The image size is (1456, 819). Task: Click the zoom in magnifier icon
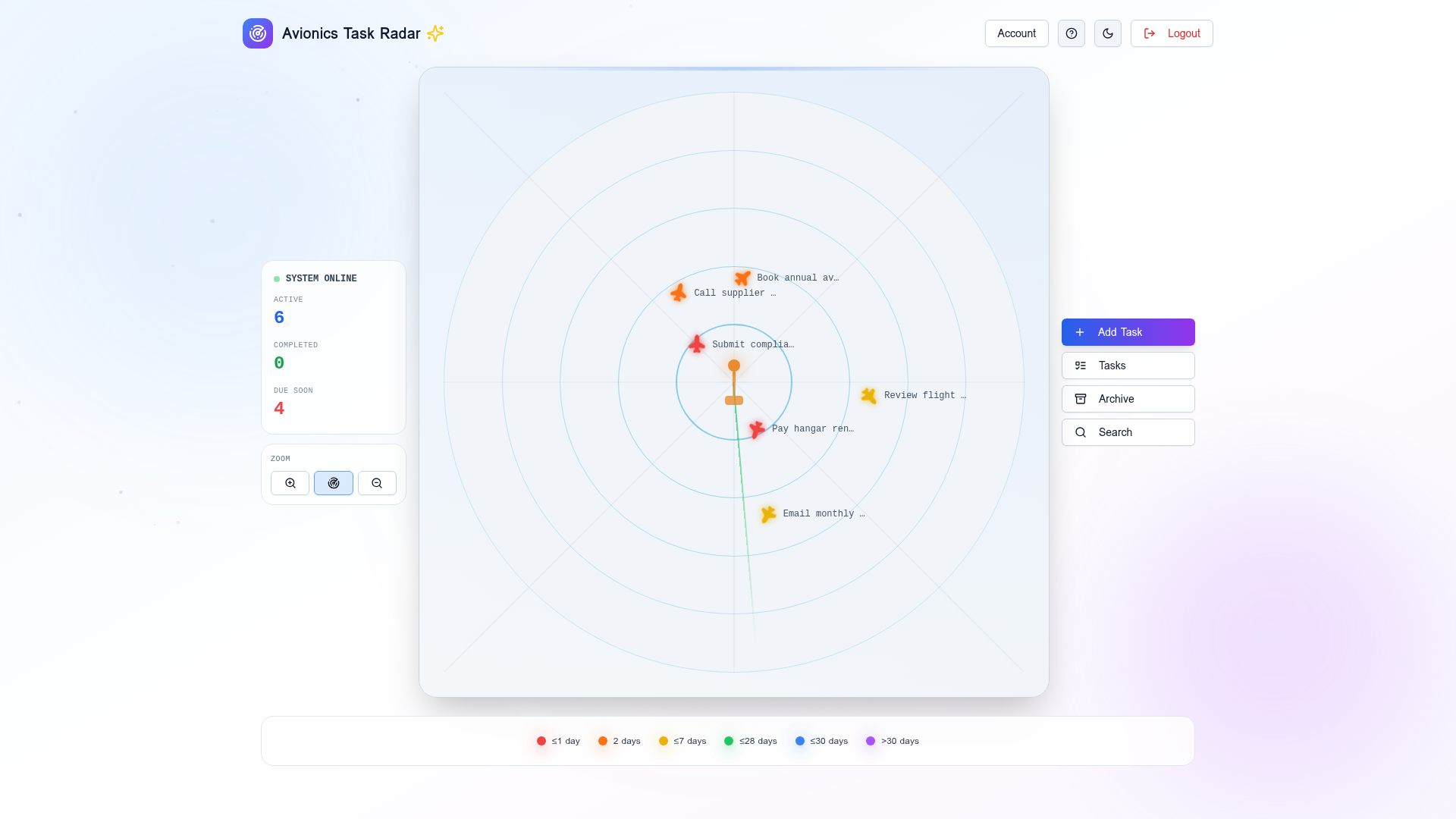290,483
